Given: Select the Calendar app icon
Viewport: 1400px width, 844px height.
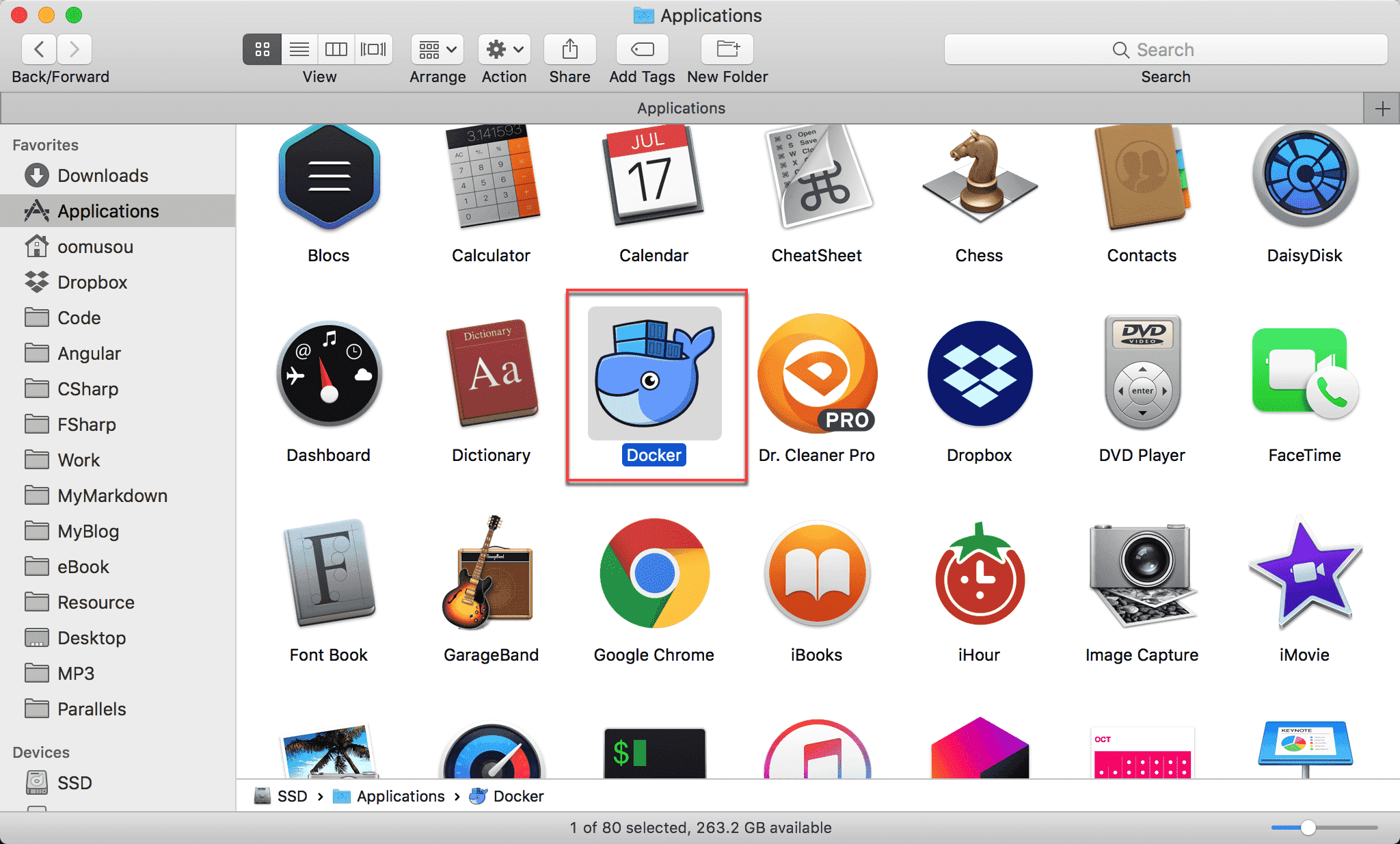Looking at the screenshot, I should tap(654, 176).
